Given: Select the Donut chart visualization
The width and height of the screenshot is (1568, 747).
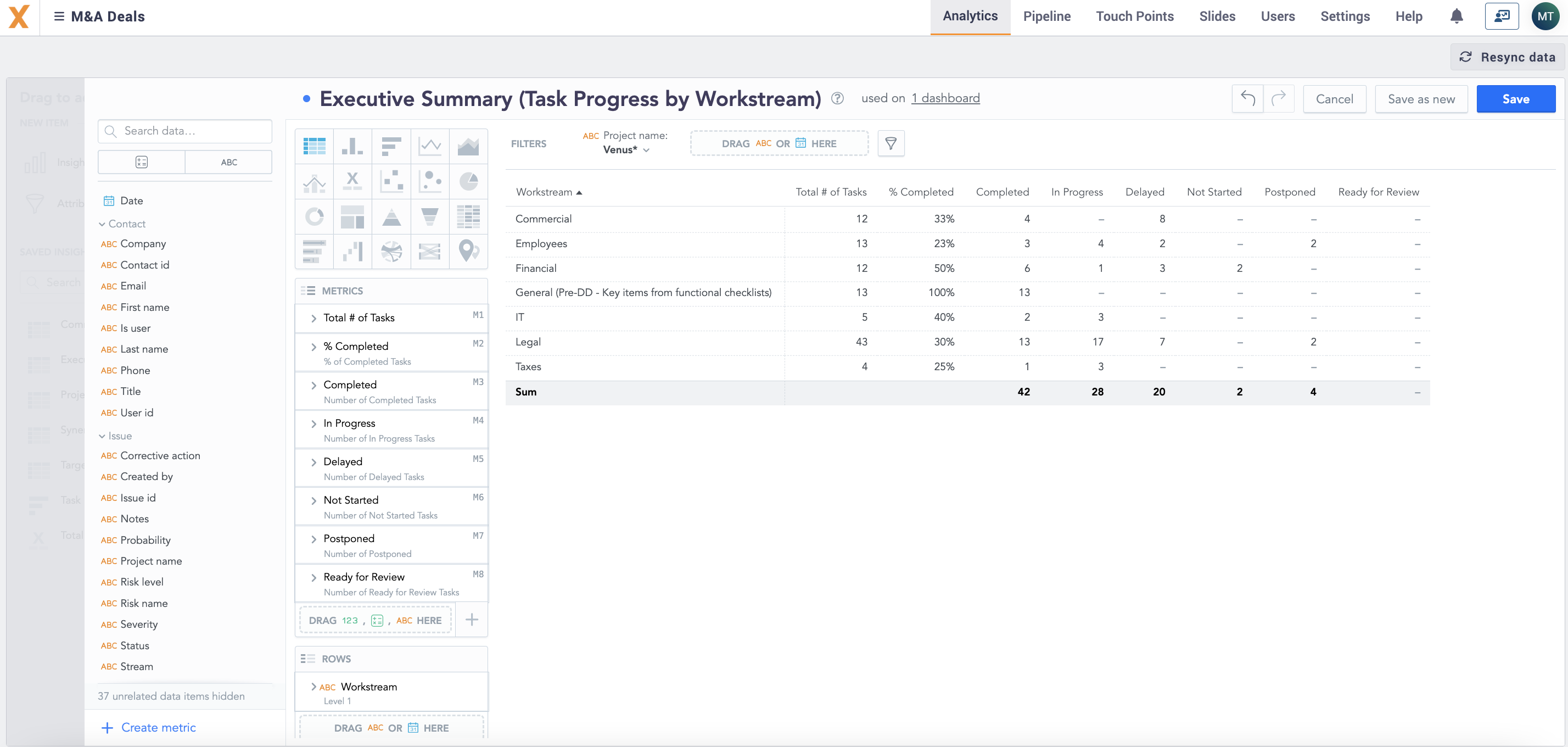Looking at the screenshot, I should [314, 216].
